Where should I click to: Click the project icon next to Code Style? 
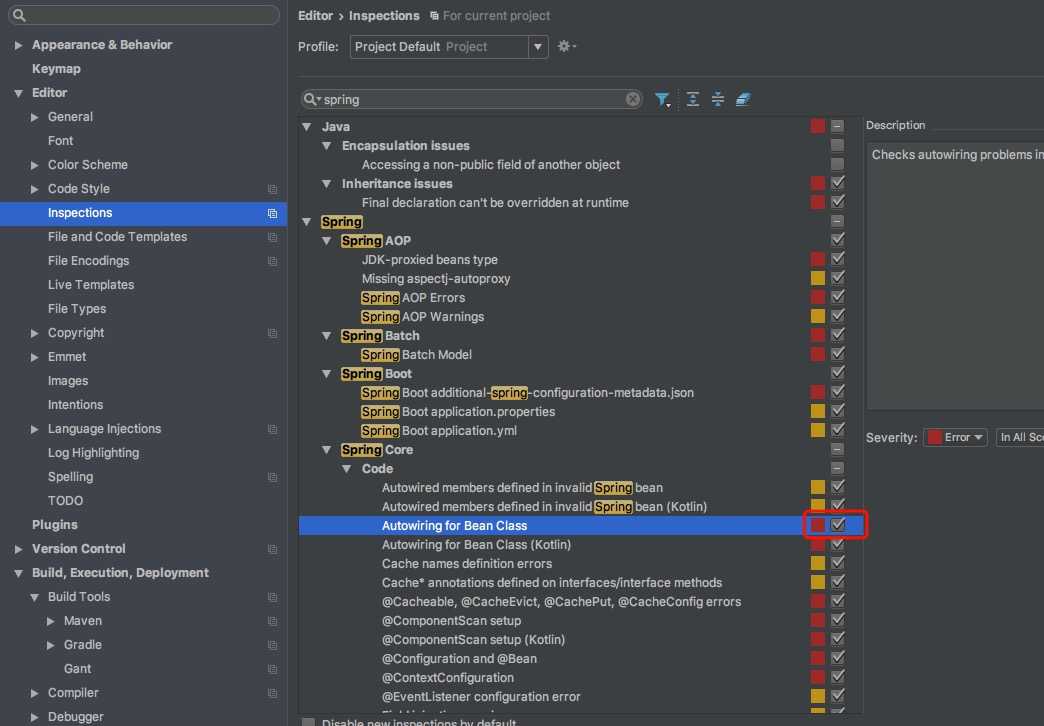(x=272, y=189)
